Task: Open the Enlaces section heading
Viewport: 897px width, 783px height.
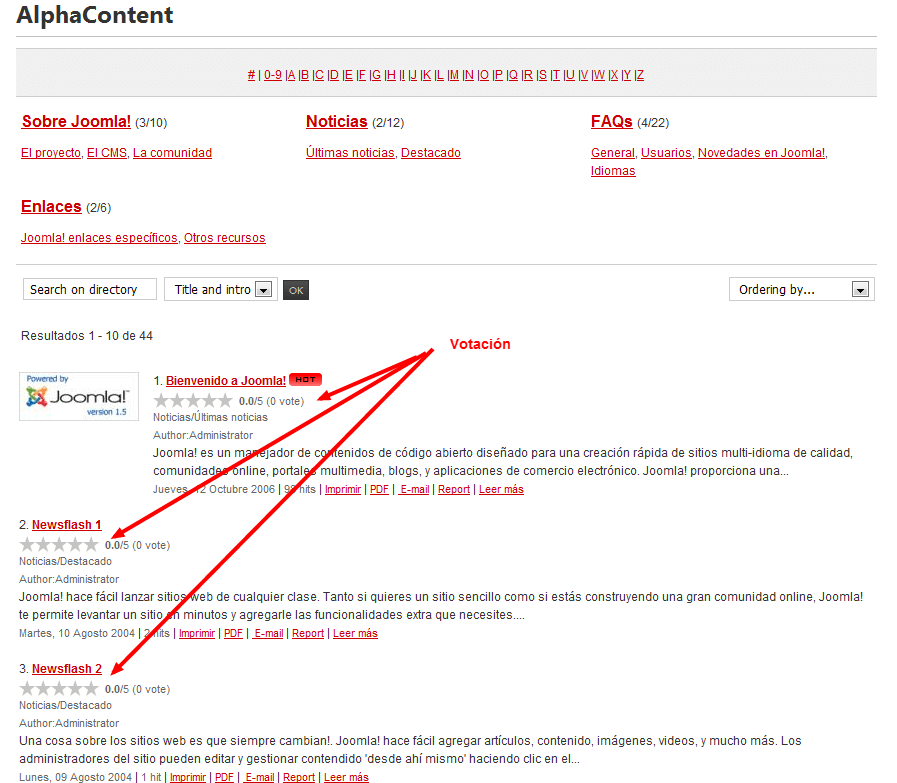Action: pyautogui.click(x=51, y=206)
